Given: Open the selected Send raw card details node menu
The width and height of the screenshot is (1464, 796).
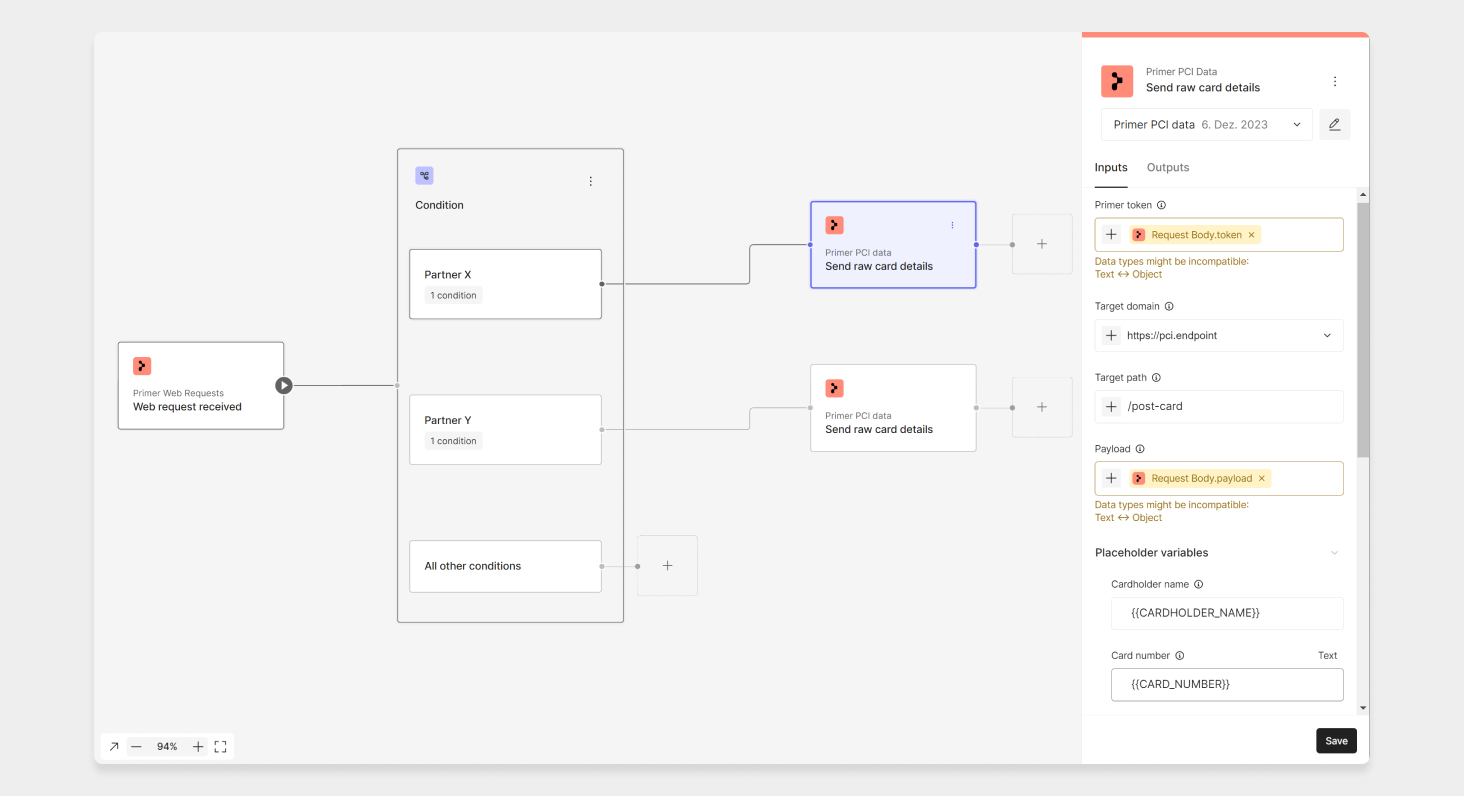Looking at the screenshot, I should pyautogui.click(x=952, y=225).
